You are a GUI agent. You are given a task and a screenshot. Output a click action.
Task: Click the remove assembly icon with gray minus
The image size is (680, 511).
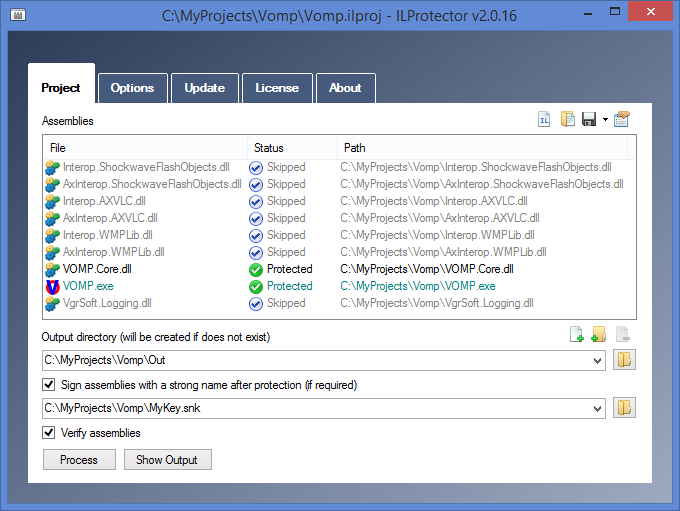point(622,334)
